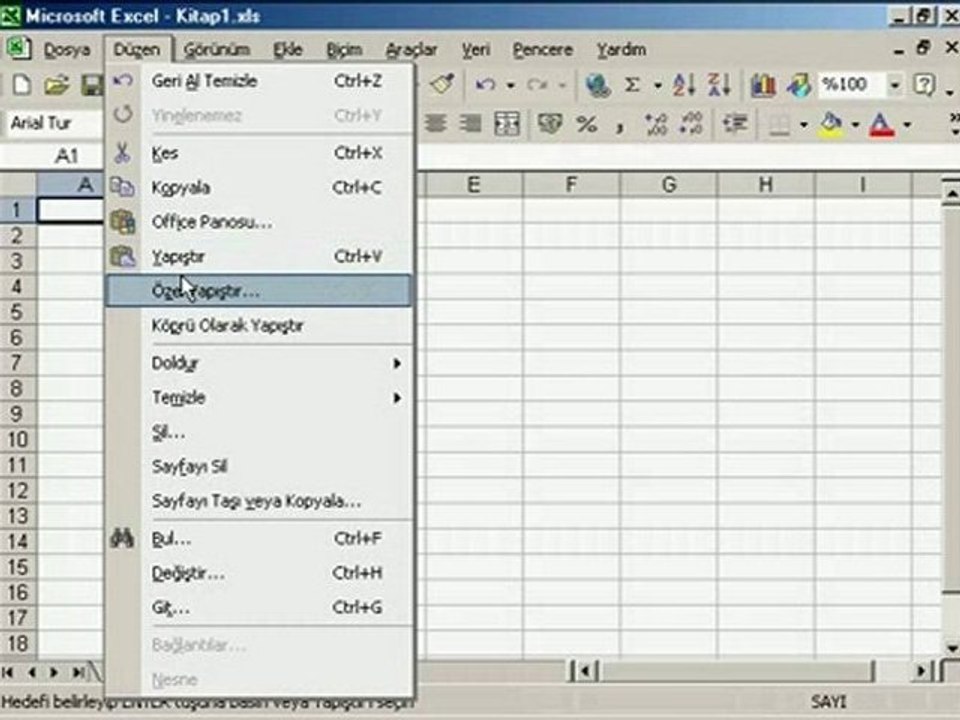Viewport: 960px width, 720px height.
Task: Click the Font Color A icon
Action: tap(882, 125)
